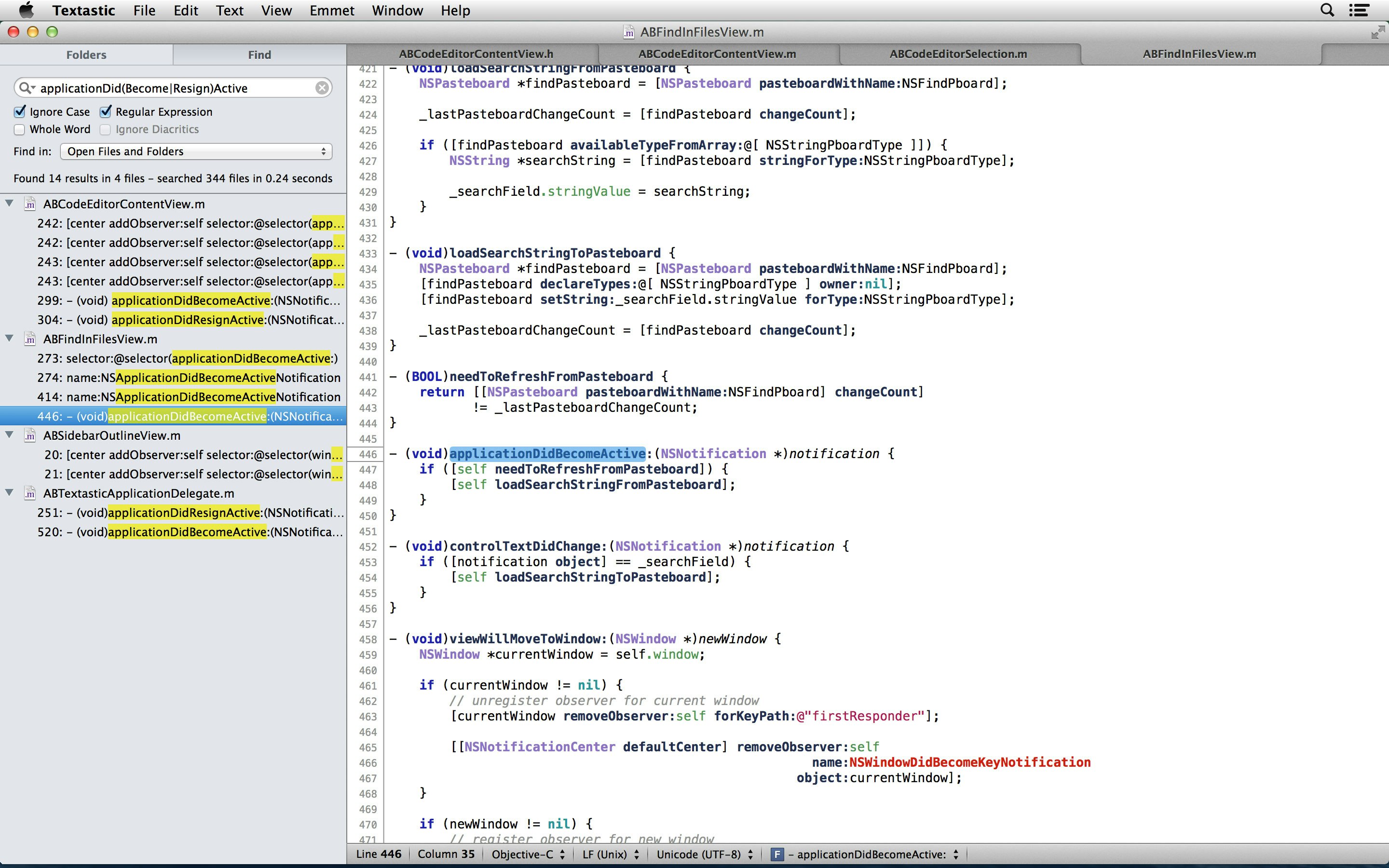This screenshot has width=1389, height=868.
Task: Click the ABCodeEditorContentView.m file icon in results
Action: [x=30, y=204]
